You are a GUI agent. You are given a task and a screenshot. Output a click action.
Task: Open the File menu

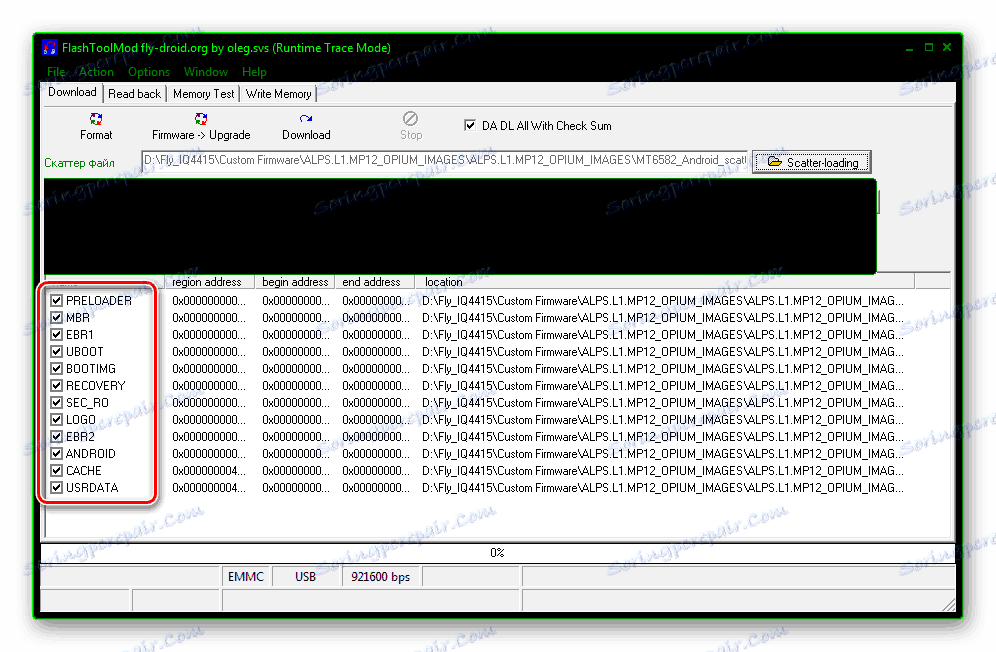tap(56, 72)
